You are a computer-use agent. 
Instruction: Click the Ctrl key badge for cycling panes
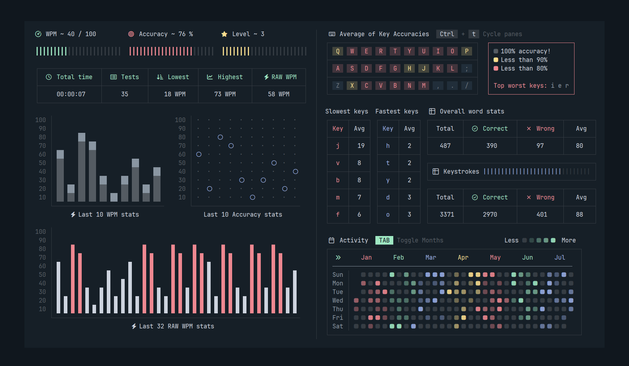[446, 34]
